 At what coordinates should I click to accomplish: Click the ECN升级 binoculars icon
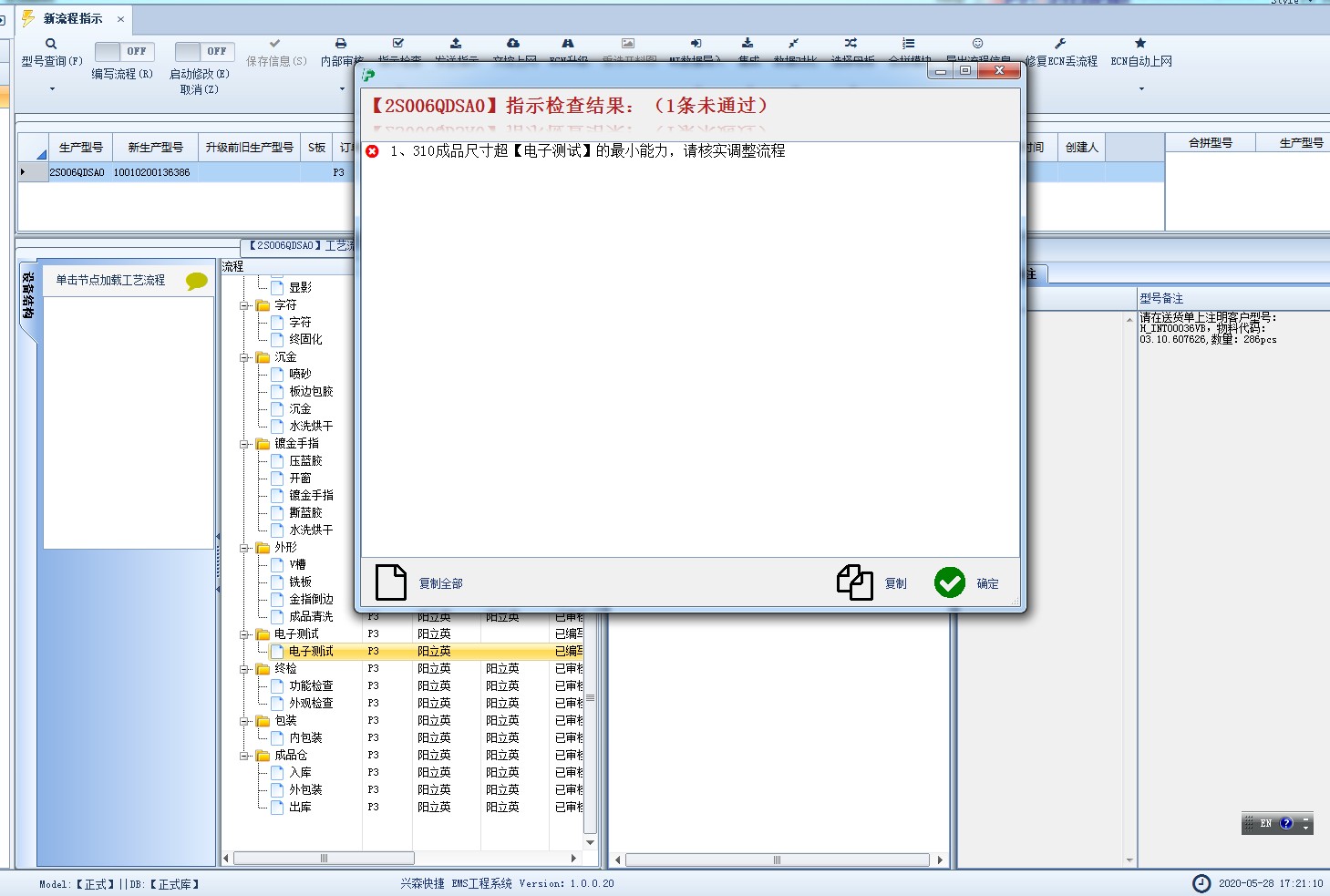[x=568, y=44]
